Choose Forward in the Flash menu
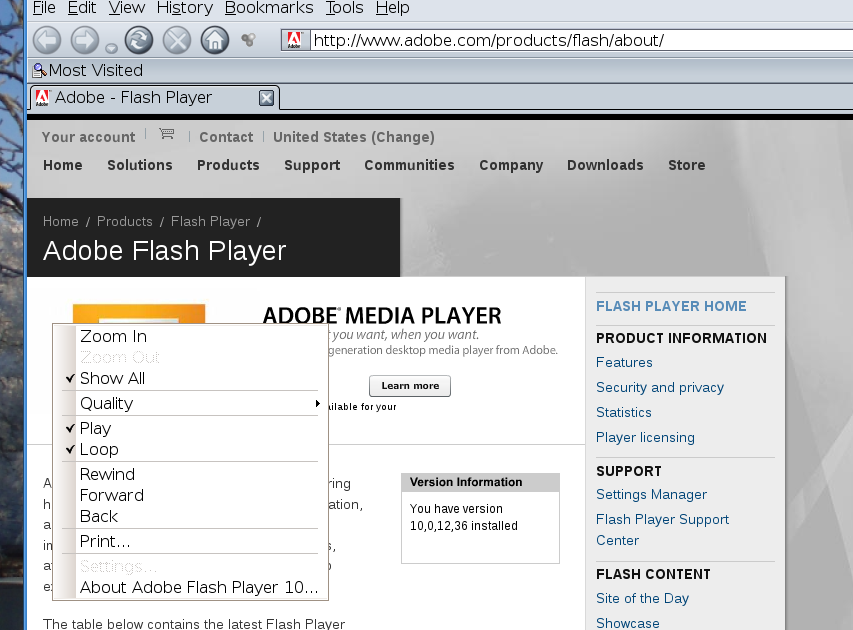853x630 pixels. coord(190,495)
